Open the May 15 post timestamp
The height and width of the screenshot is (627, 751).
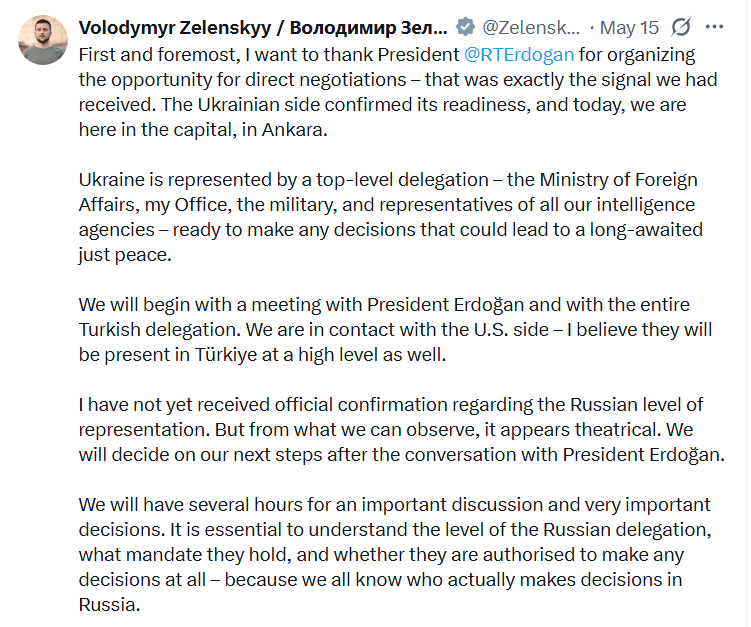pyautogui.click(x=629, y=28)
